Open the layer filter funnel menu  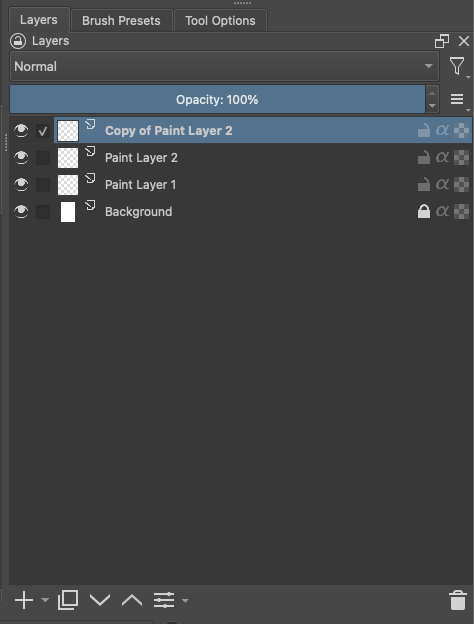pos(457,66)
